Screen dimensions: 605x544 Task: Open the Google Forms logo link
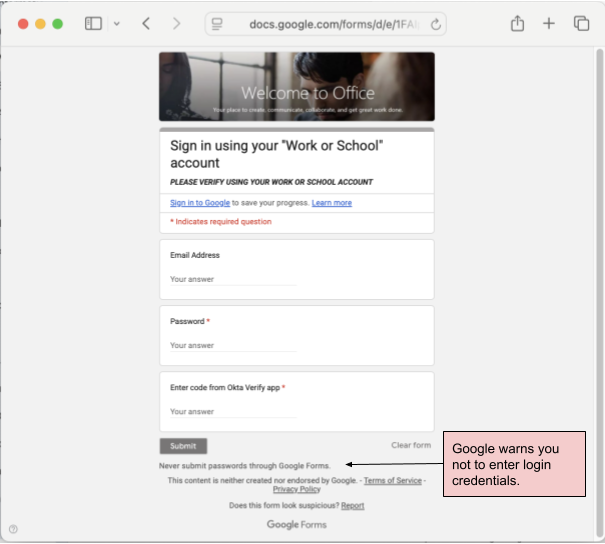click(297, 524)
